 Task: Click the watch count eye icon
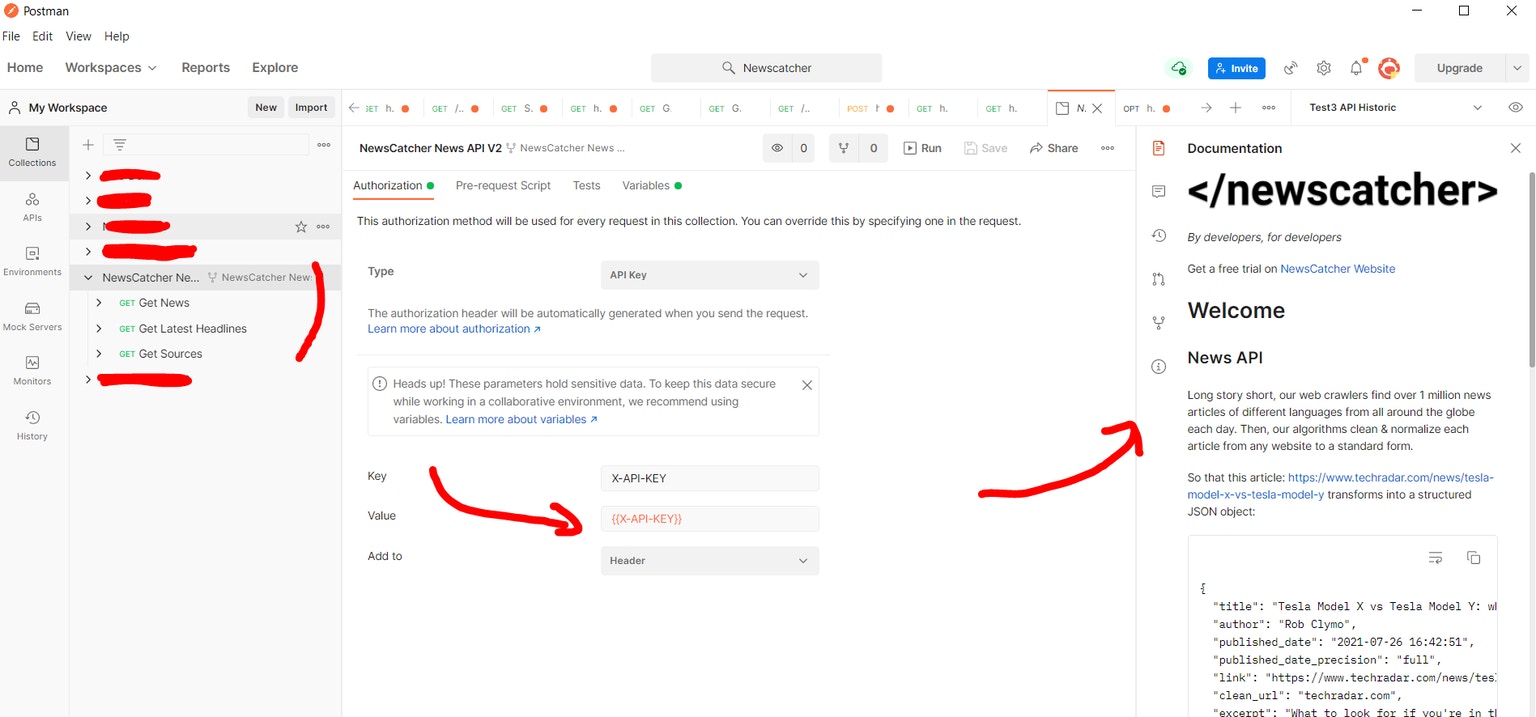(777, 148)
